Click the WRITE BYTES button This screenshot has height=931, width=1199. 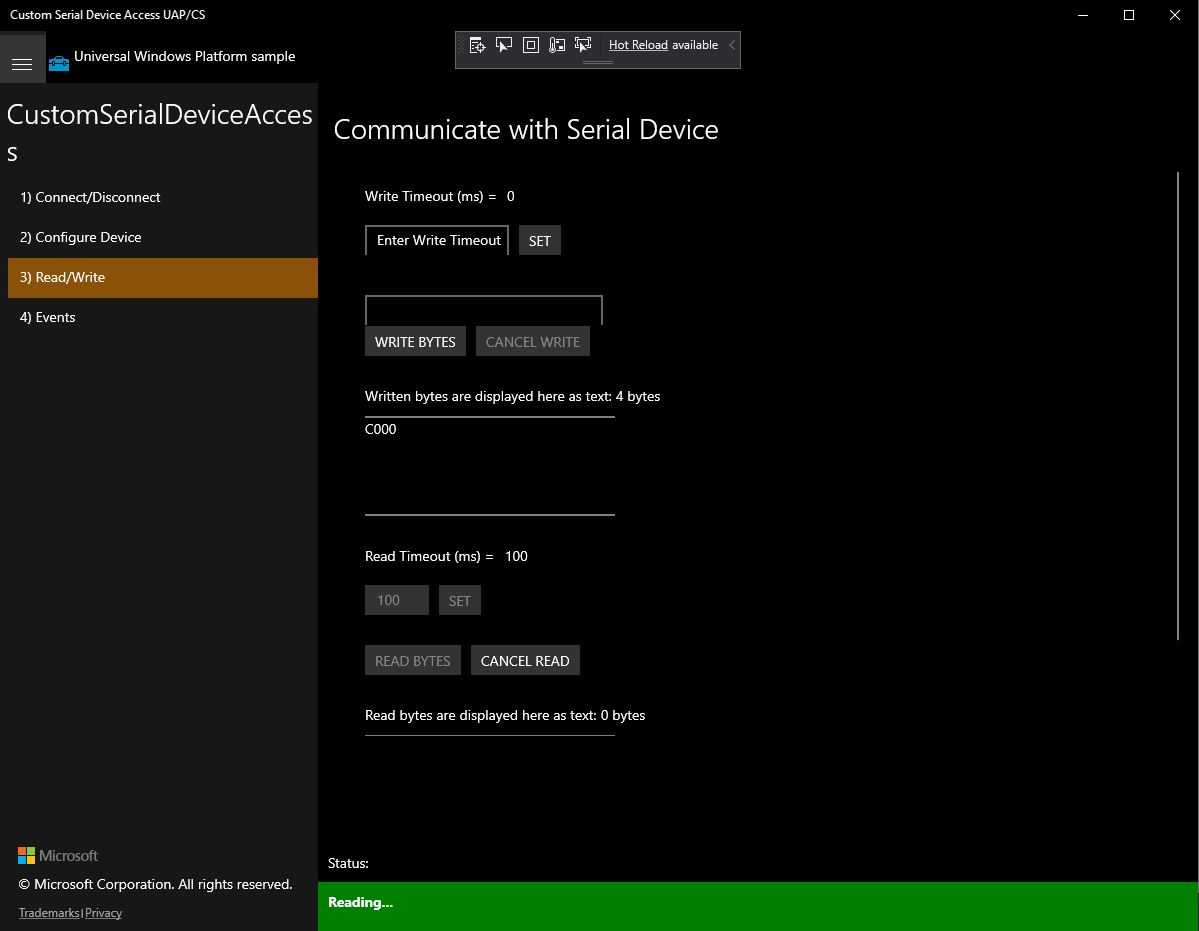coord(415,341)
